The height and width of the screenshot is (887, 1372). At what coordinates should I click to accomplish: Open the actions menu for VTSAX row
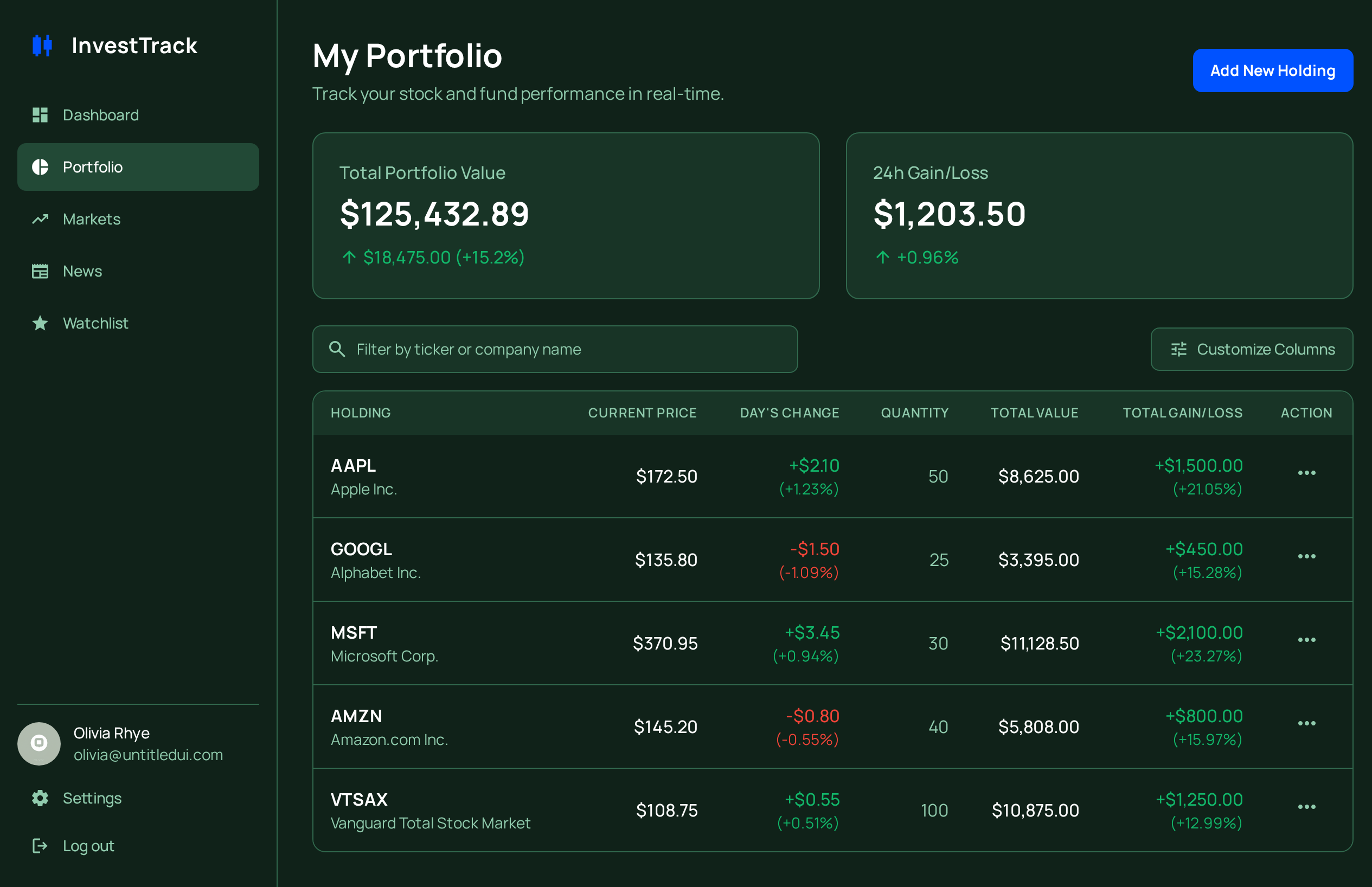(x=1306, y=807)
